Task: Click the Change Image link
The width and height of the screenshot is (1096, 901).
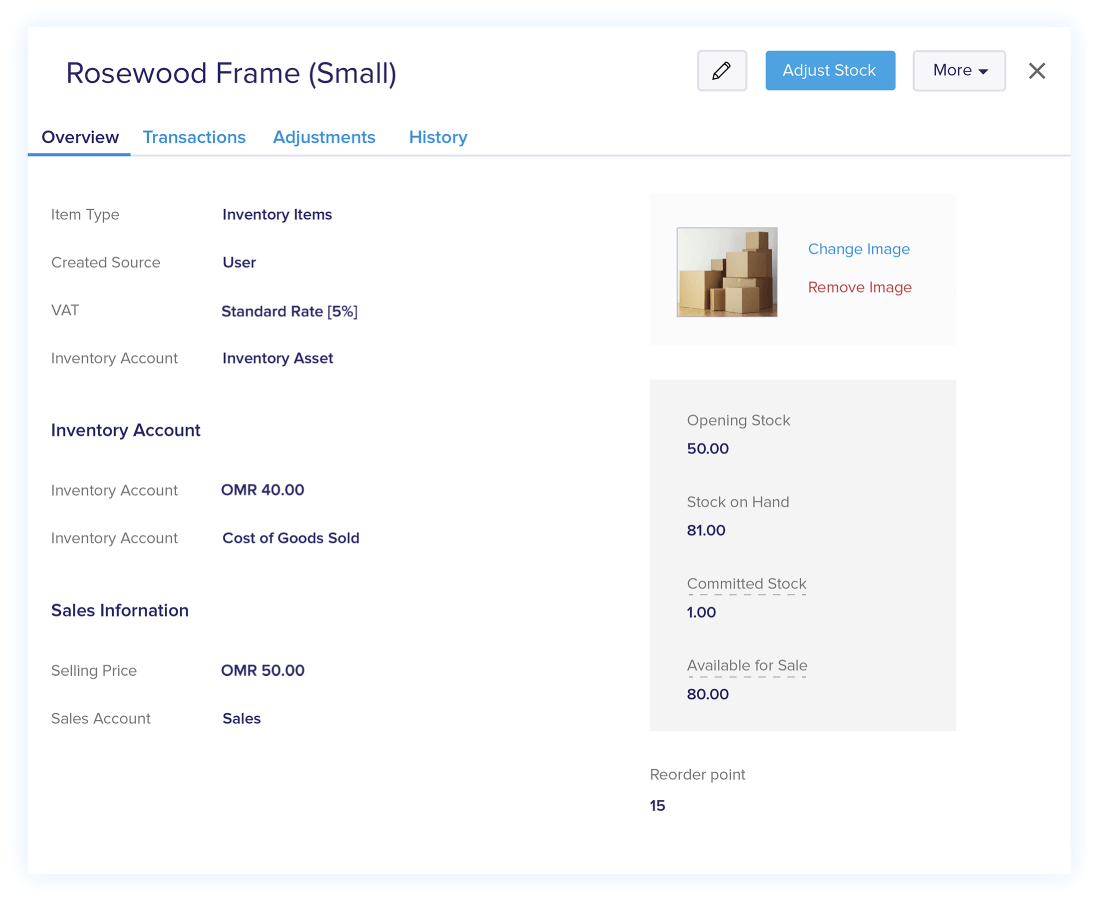Action: (858, 249)
